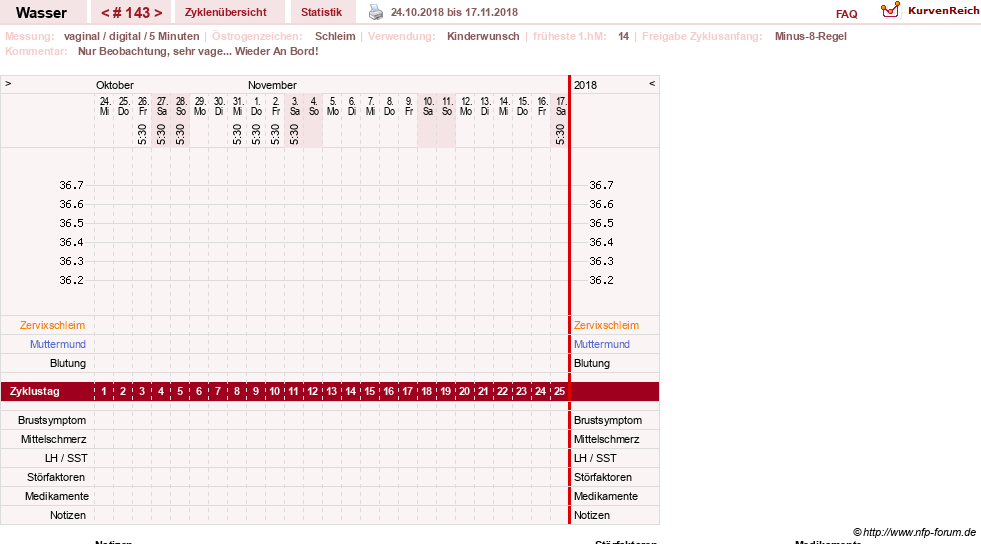
Task: Click the Oktober month header
Action: click(114, 85)
